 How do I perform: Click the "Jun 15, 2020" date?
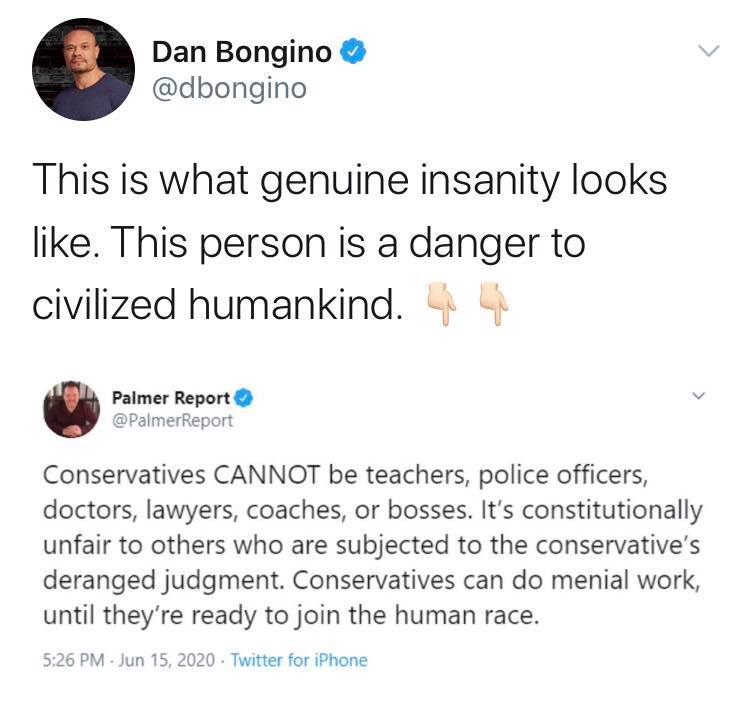tap(166, 660)
